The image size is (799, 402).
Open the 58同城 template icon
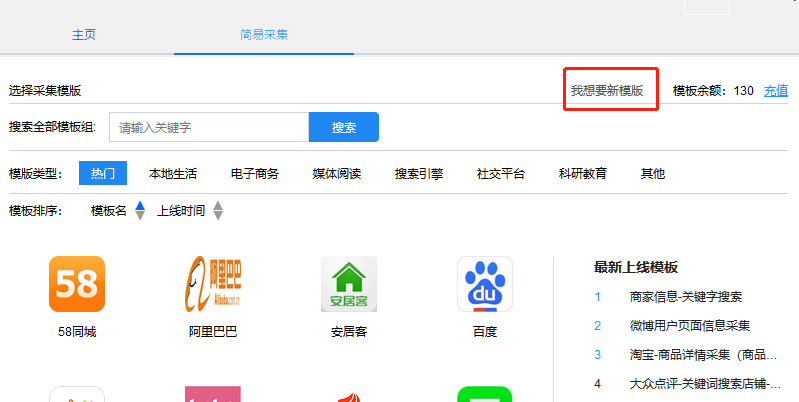77,284
